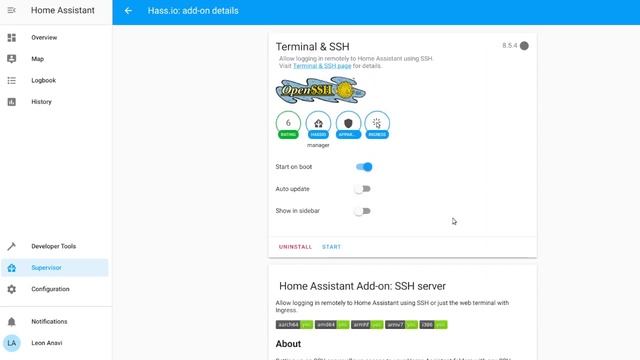
Task: Click the AppArmor shield badge
Action: click(x=348, y=125)
